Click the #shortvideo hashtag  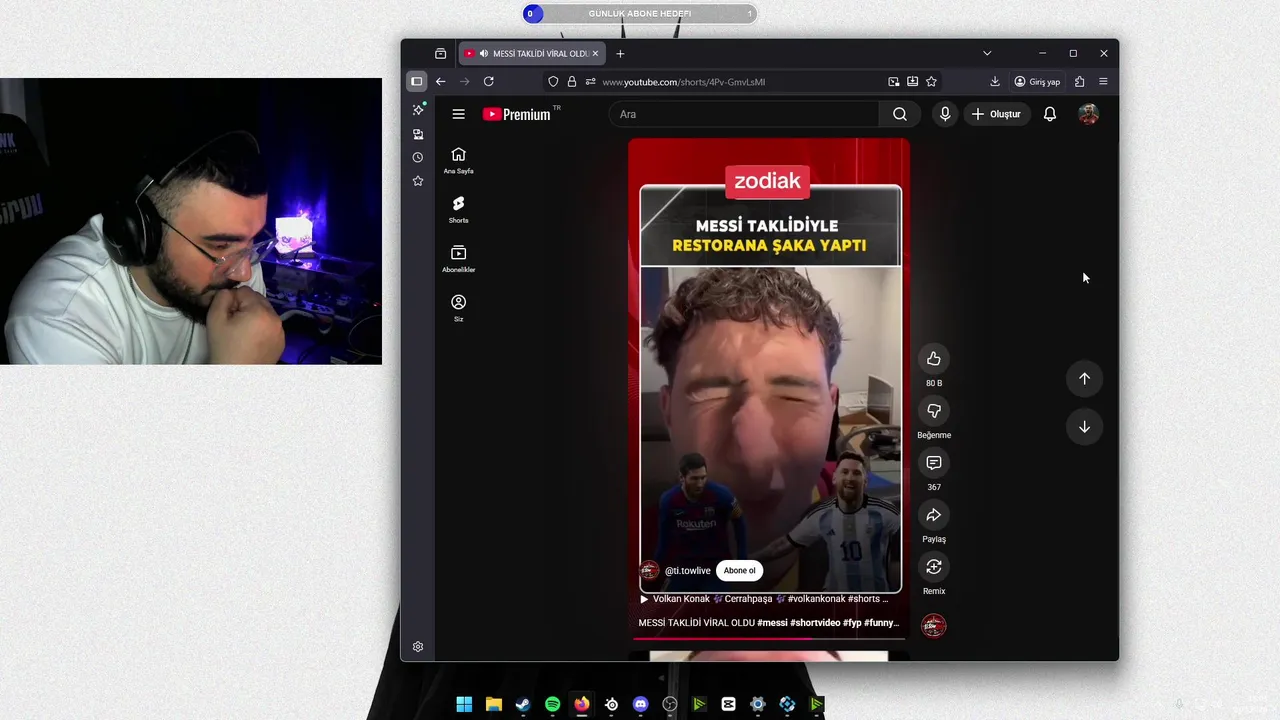(815, 622)
